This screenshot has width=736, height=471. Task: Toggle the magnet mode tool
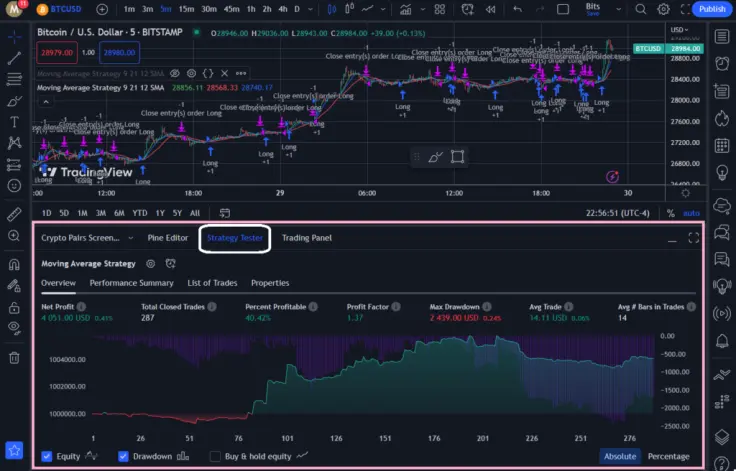tap(14, 264)
